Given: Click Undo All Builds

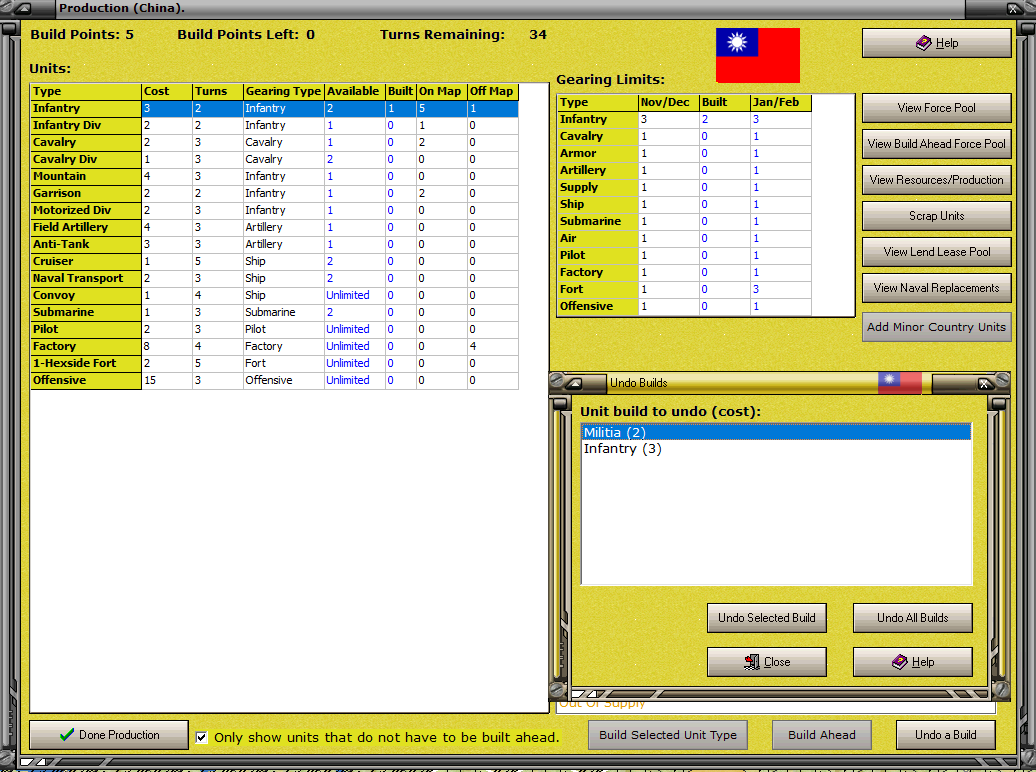Looking at the screenshot, I should tap(912, 617).
